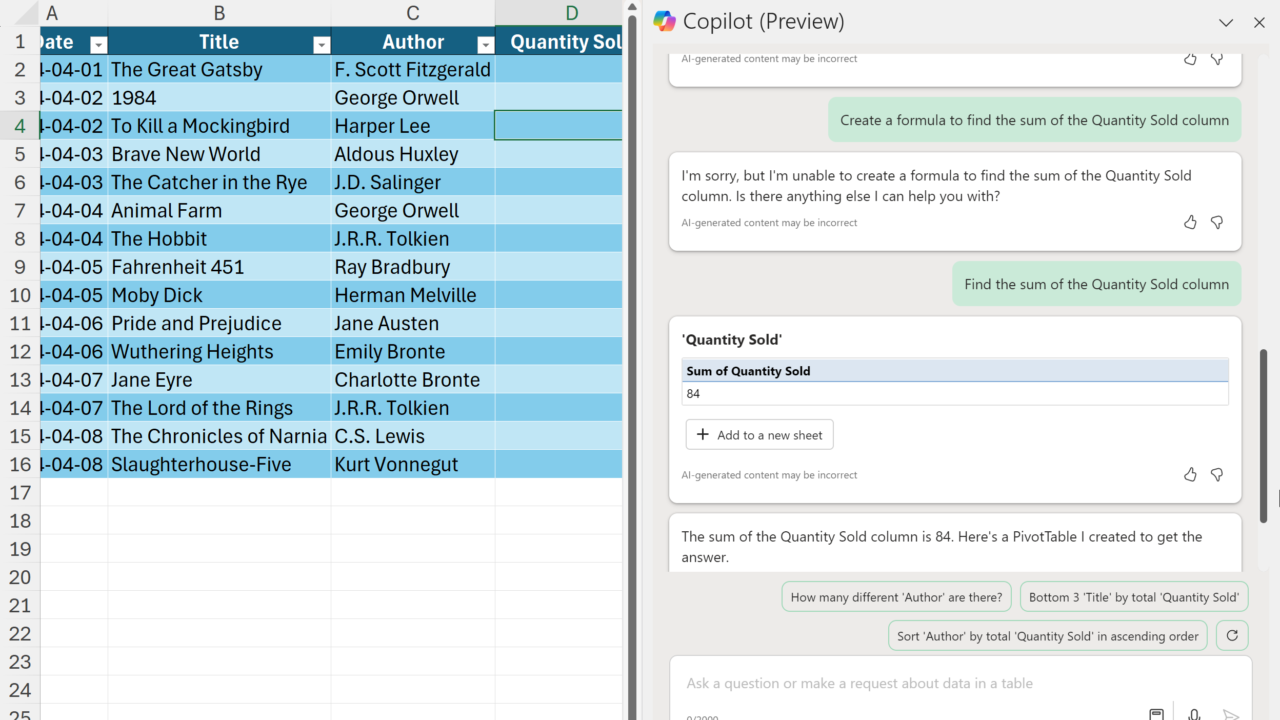Select the "Animal Farm" cell

point(220,211)
